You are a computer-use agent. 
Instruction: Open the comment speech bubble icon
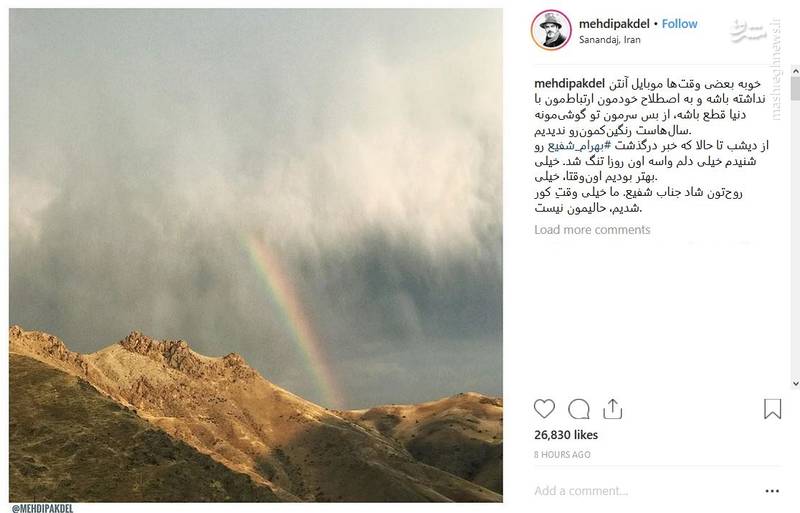pyautogui.click(x=579, y=409)
